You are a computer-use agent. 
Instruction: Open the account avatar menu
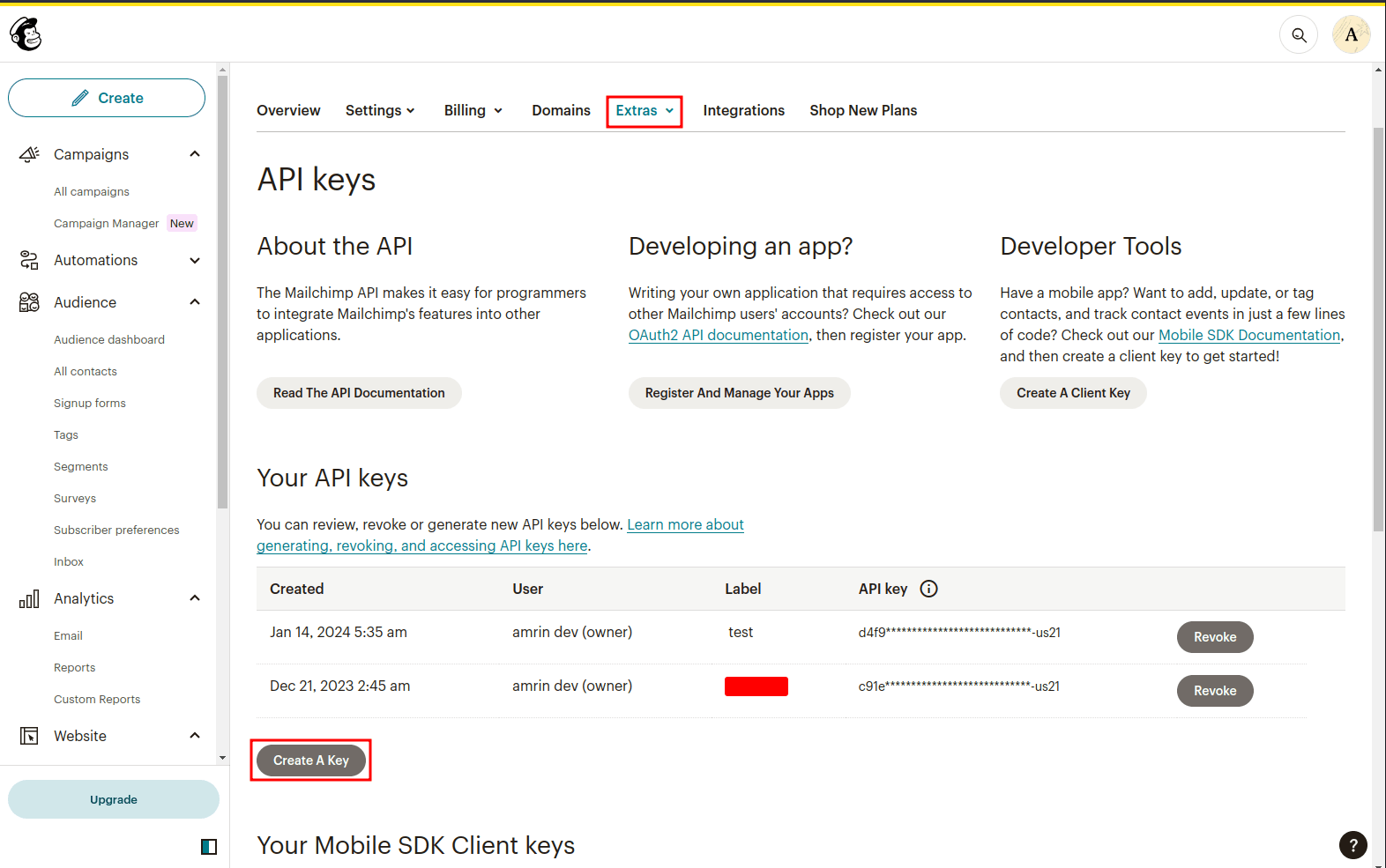1351,35
